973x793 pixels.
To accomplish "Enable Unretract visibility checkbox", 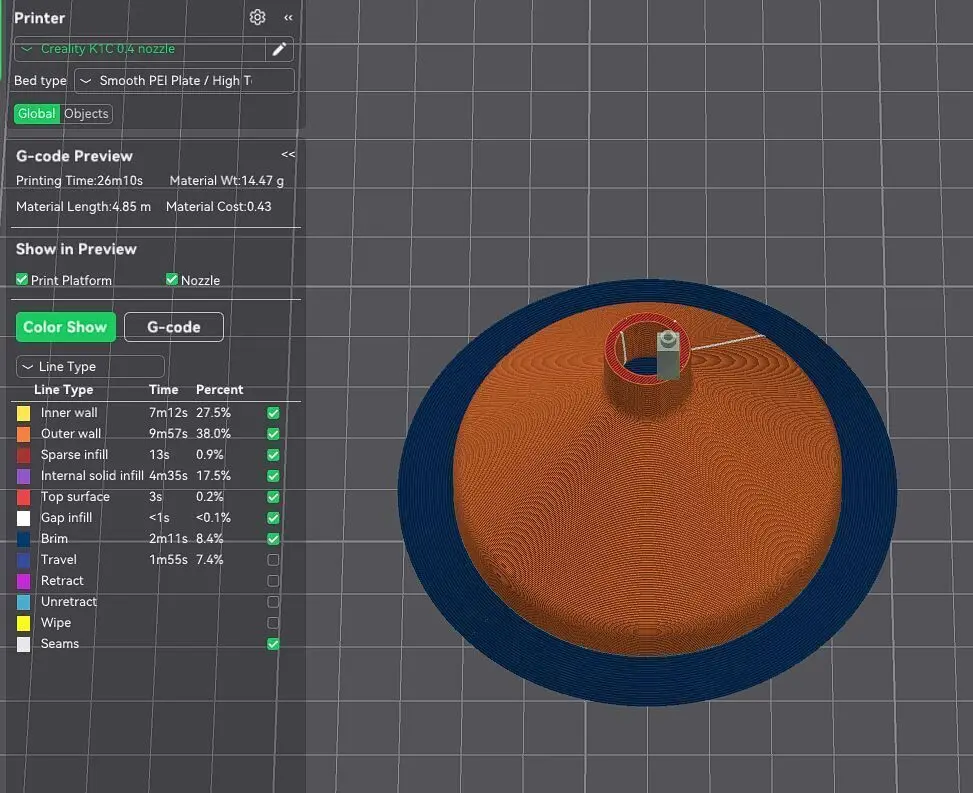I will point(273,602).
